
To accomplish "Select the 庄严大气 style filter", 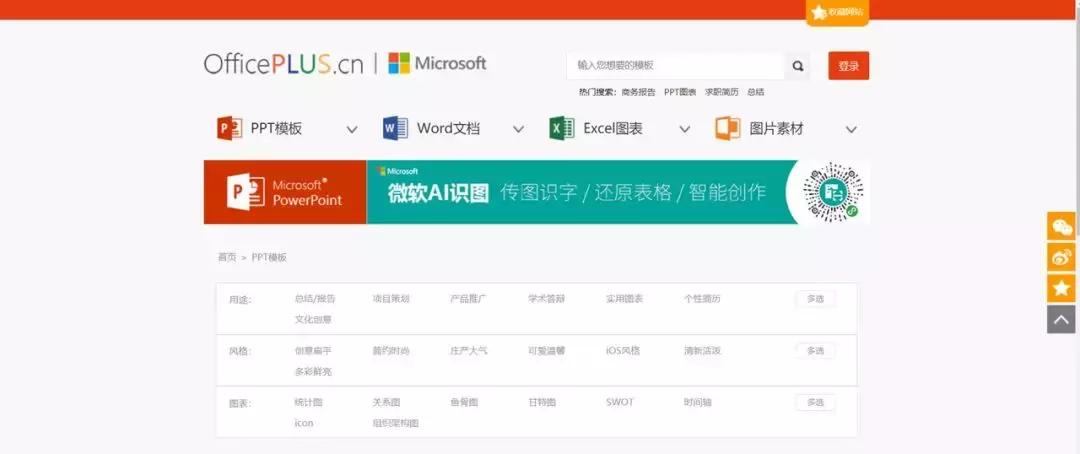I will tap(468, 351).
